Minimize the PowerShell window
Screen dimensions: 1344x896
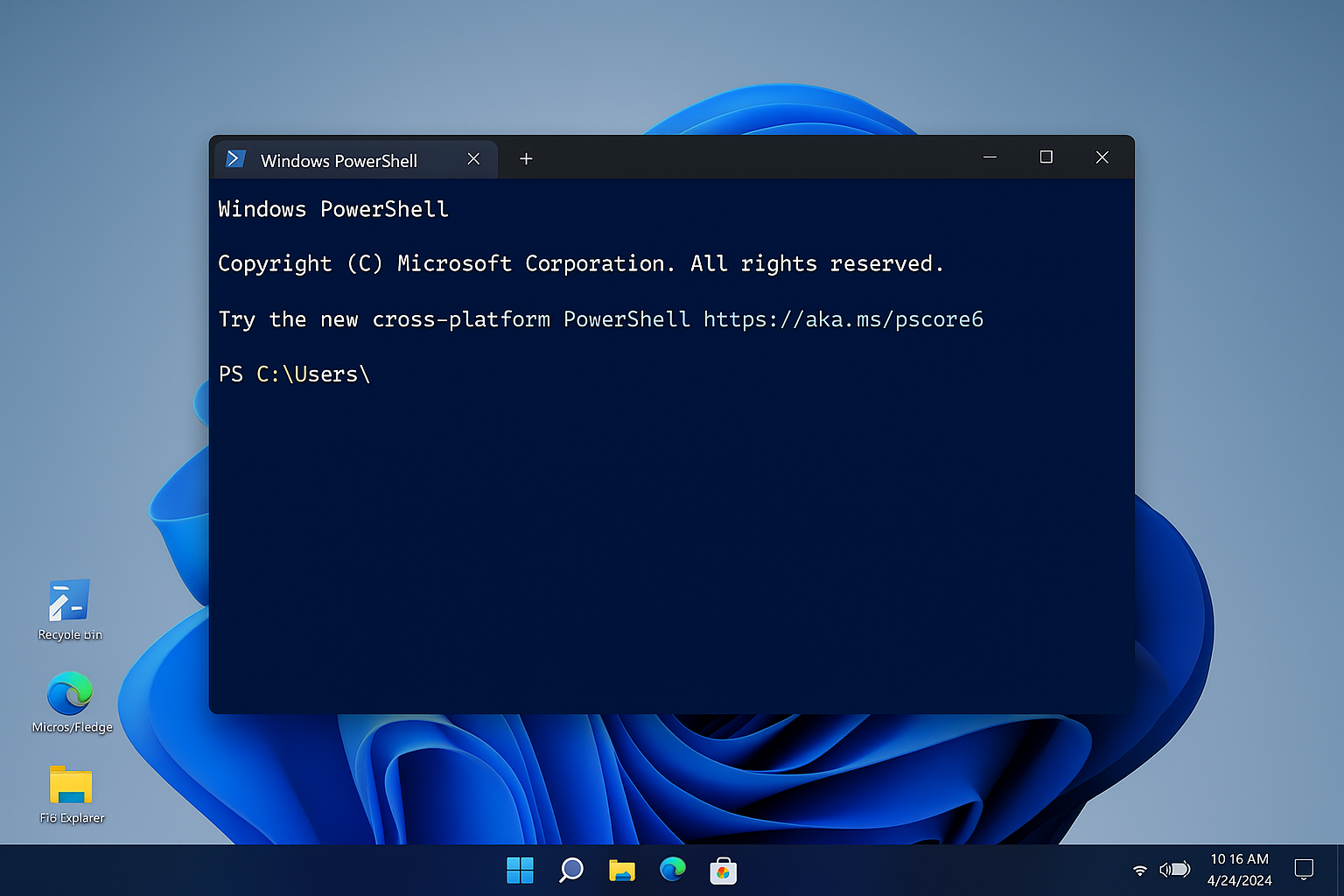click(x=990, y=157)
